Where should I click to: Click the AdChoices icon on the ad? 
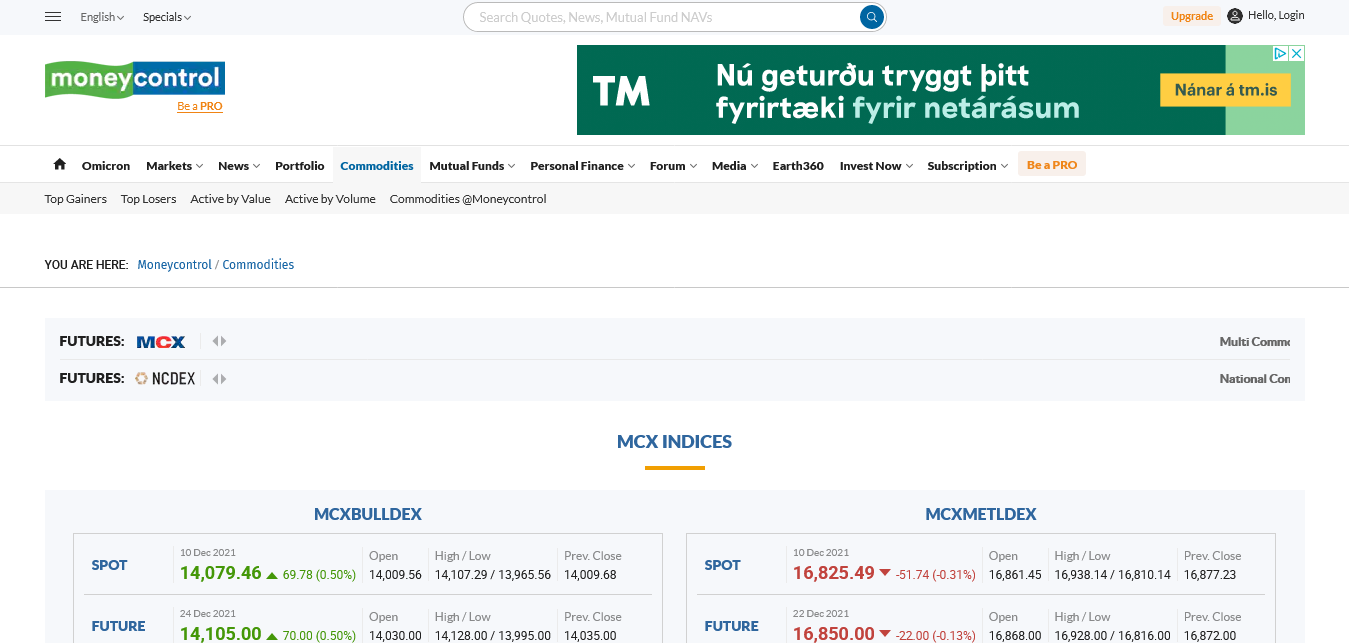coord(1279,54)
